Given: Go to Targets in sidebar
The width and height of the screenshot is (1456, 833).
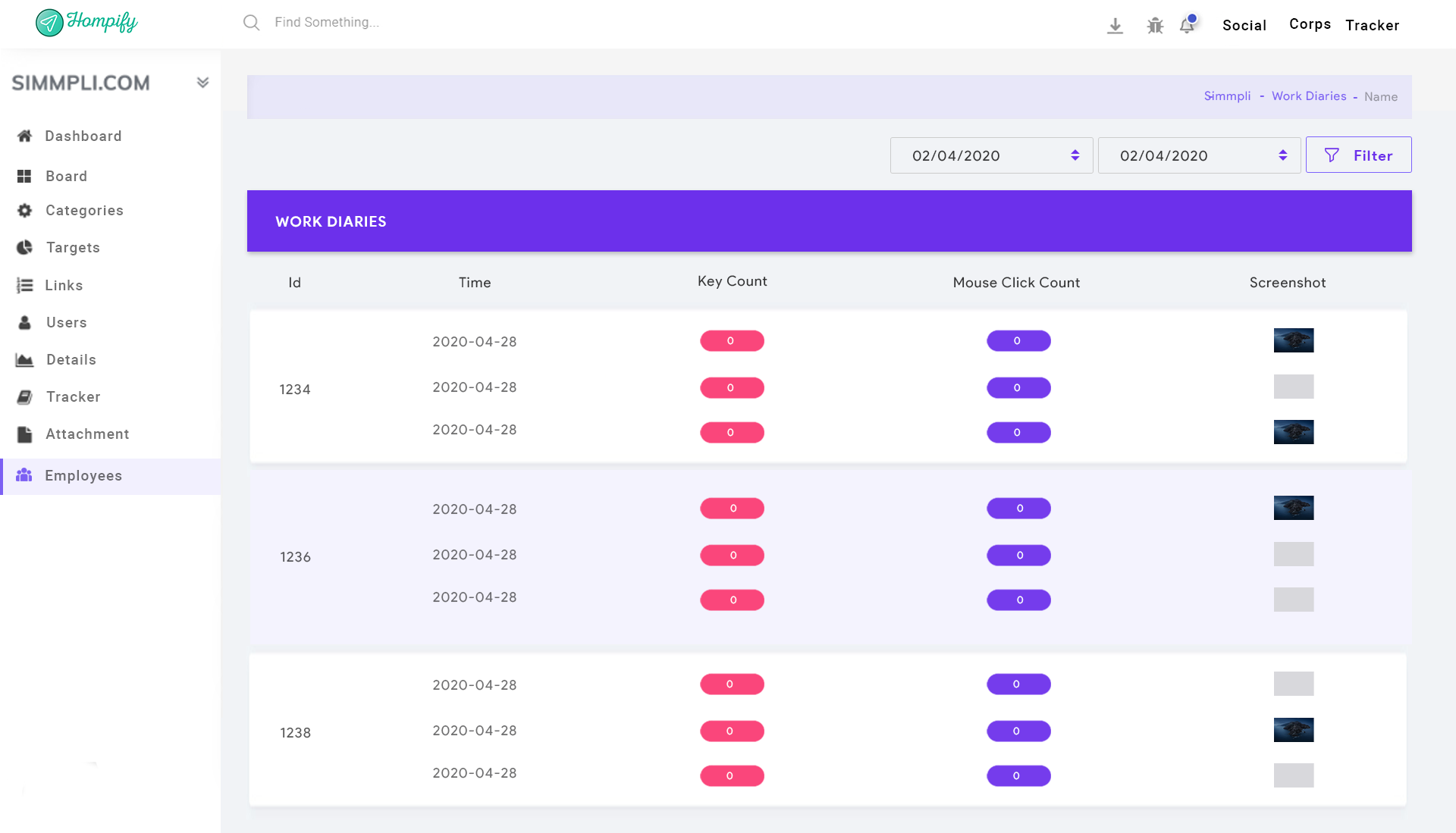Looking at the screenshot, I should pos(73,247).
